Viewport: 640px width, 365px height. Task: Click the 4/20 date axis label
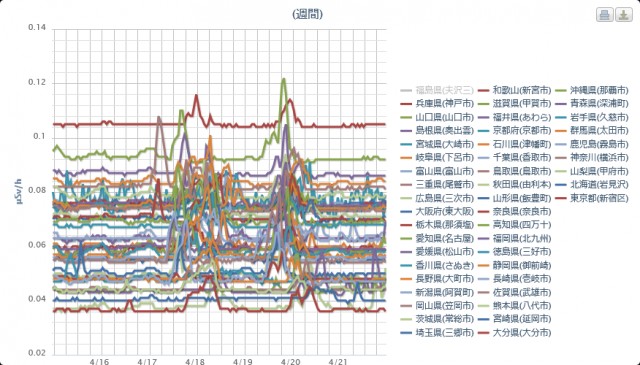290,362
